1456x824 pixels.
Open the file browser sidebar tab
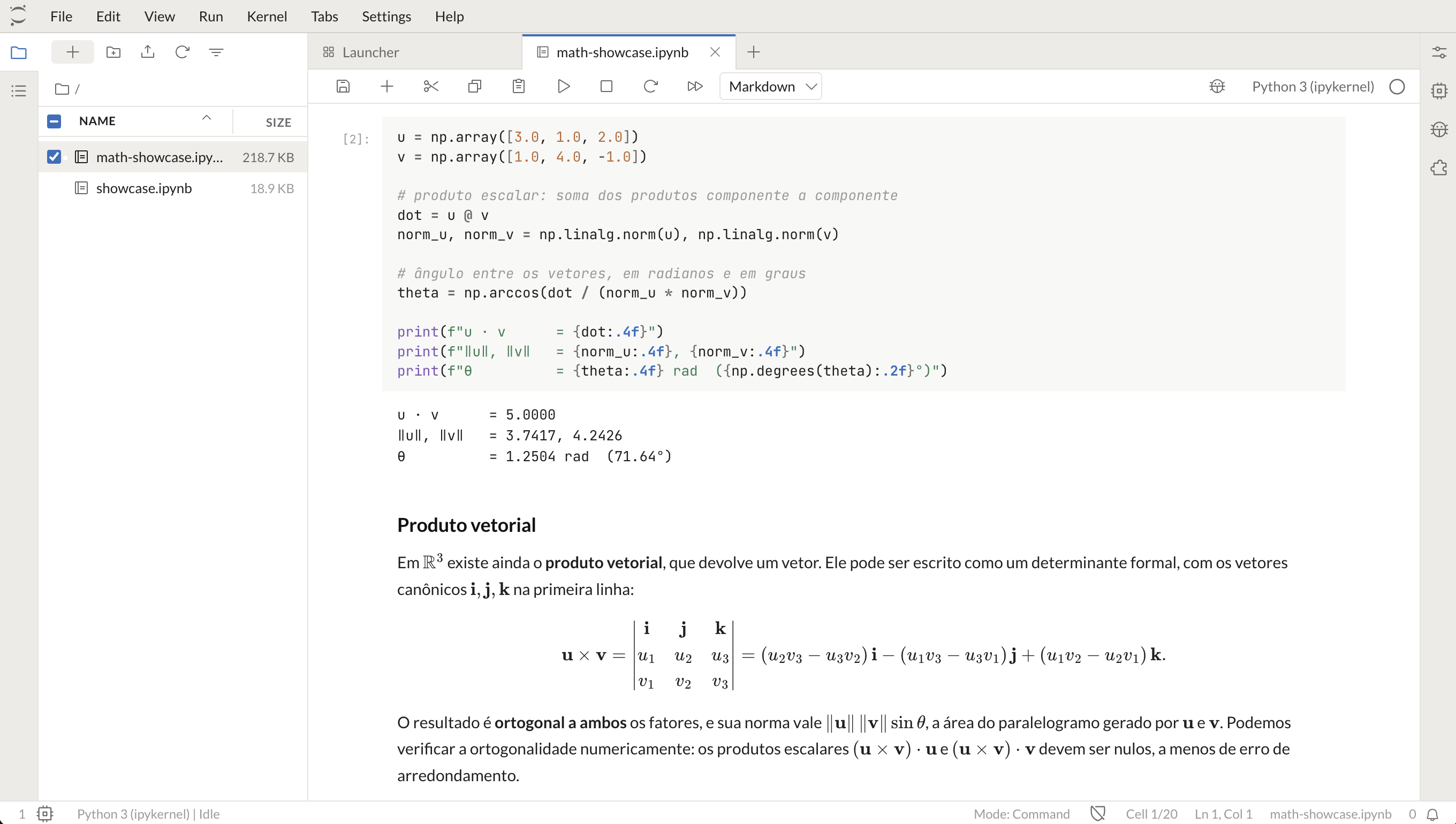[19, 52]
